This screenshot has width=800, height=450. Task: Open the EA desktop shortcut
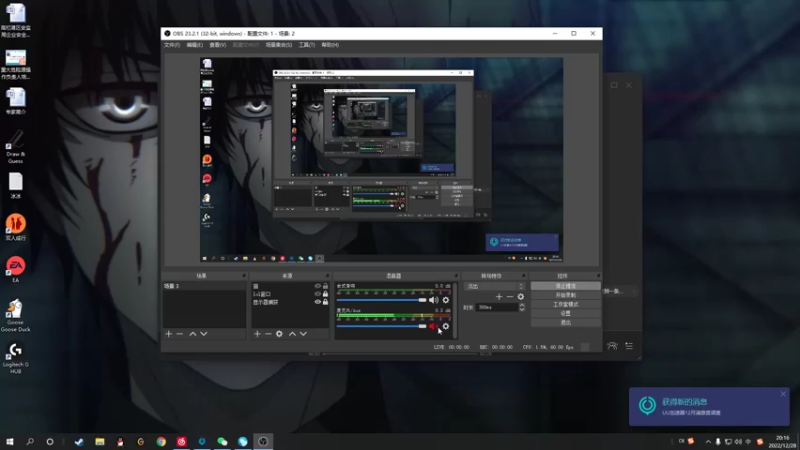pyautogui.click(x=15, y=269)
